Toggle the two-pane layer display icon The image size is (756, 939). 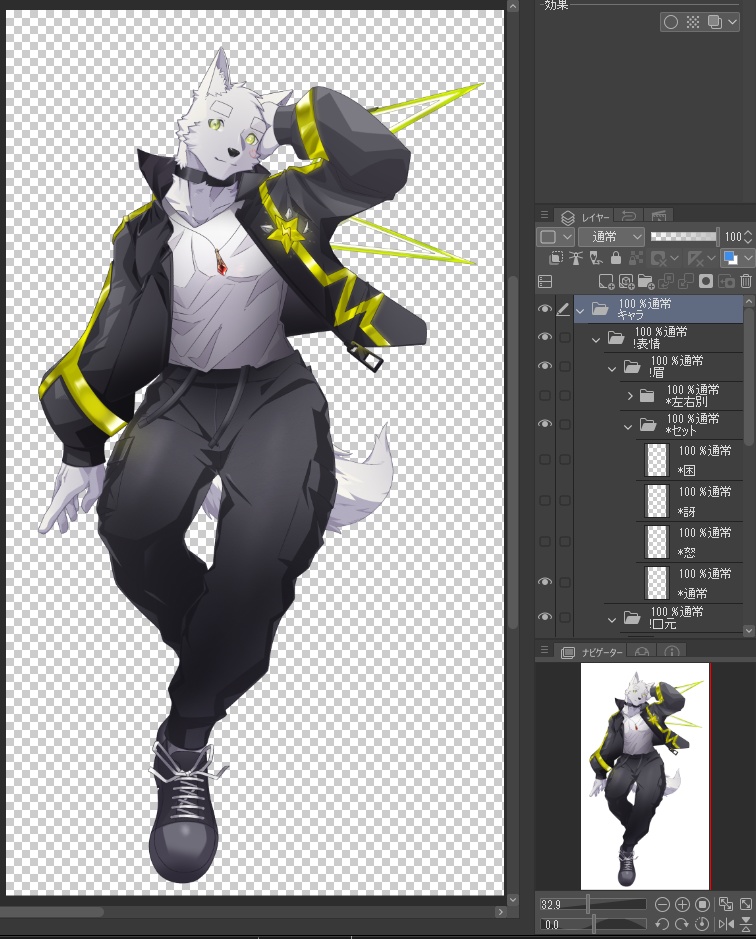pos(545,281)
